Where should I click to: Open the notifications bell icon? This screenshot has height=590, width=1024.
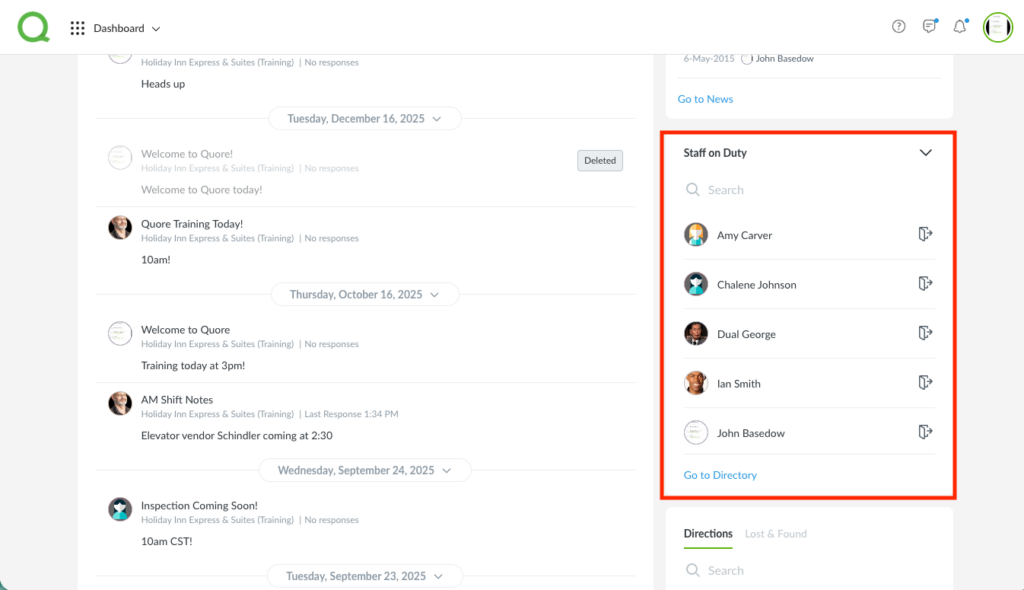960,27
